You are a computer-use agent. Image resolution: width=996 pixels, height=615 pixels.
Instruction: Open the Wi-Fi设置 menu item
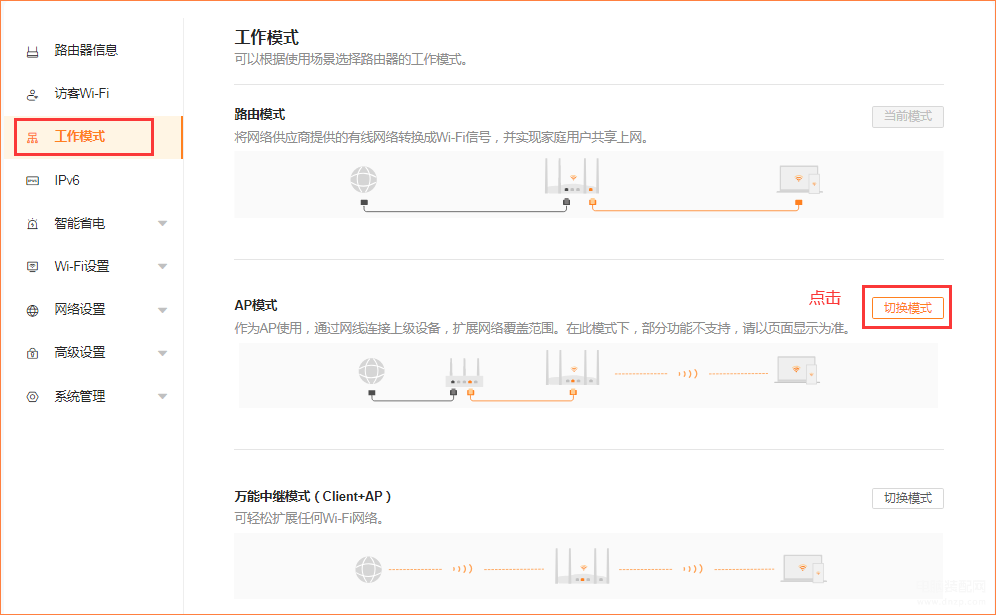pyautogui.click(x=82, y=266)
